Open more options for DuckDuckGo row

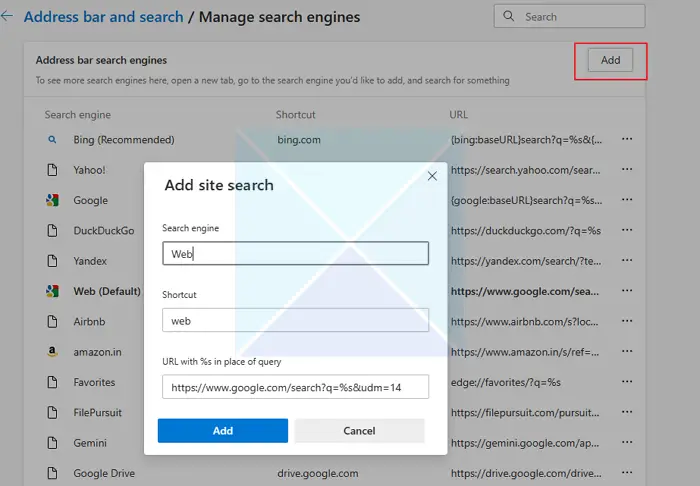[627, 230]
